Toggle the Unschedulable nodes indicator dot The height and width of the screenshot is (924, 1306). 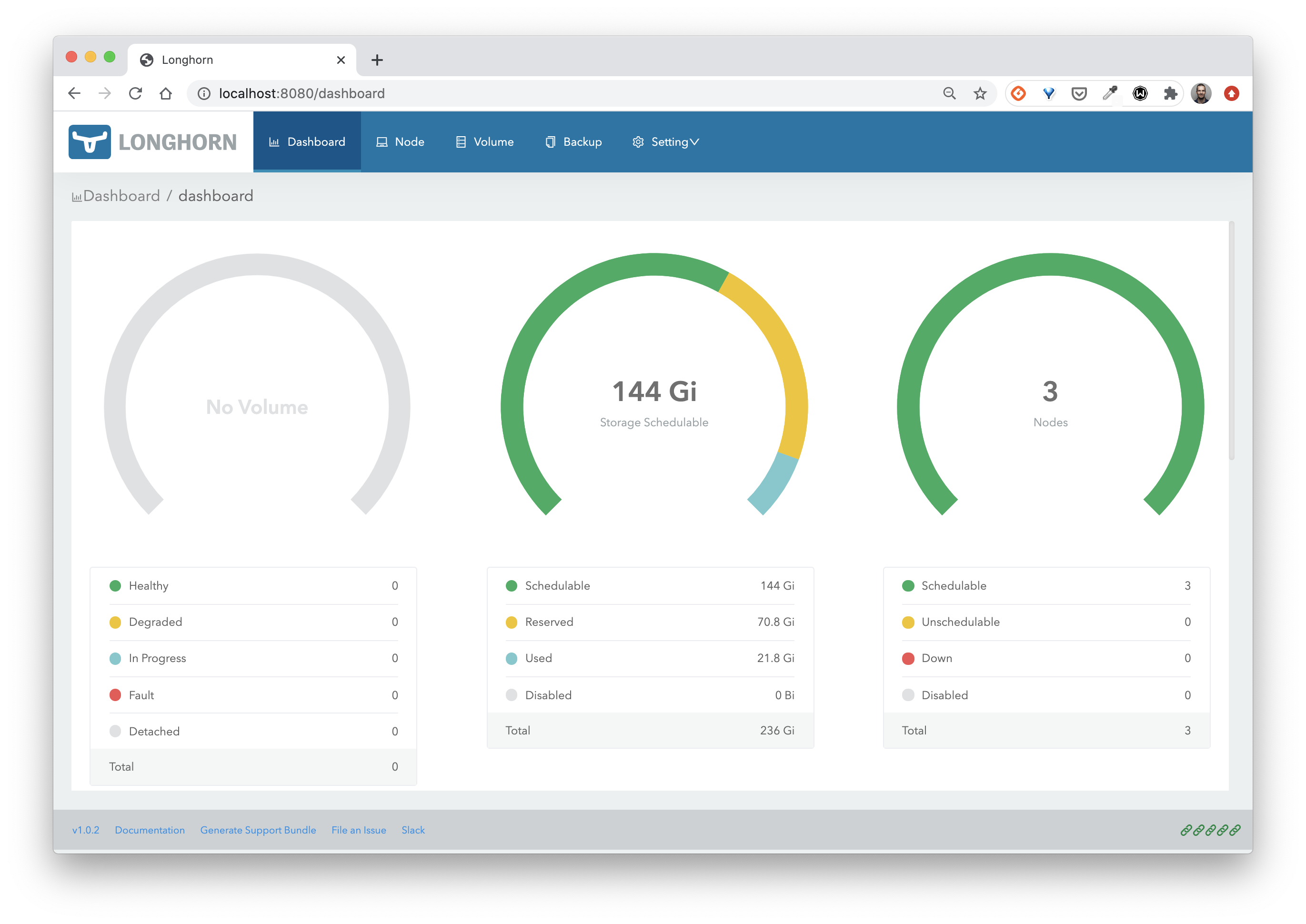[x=908, y=622]
